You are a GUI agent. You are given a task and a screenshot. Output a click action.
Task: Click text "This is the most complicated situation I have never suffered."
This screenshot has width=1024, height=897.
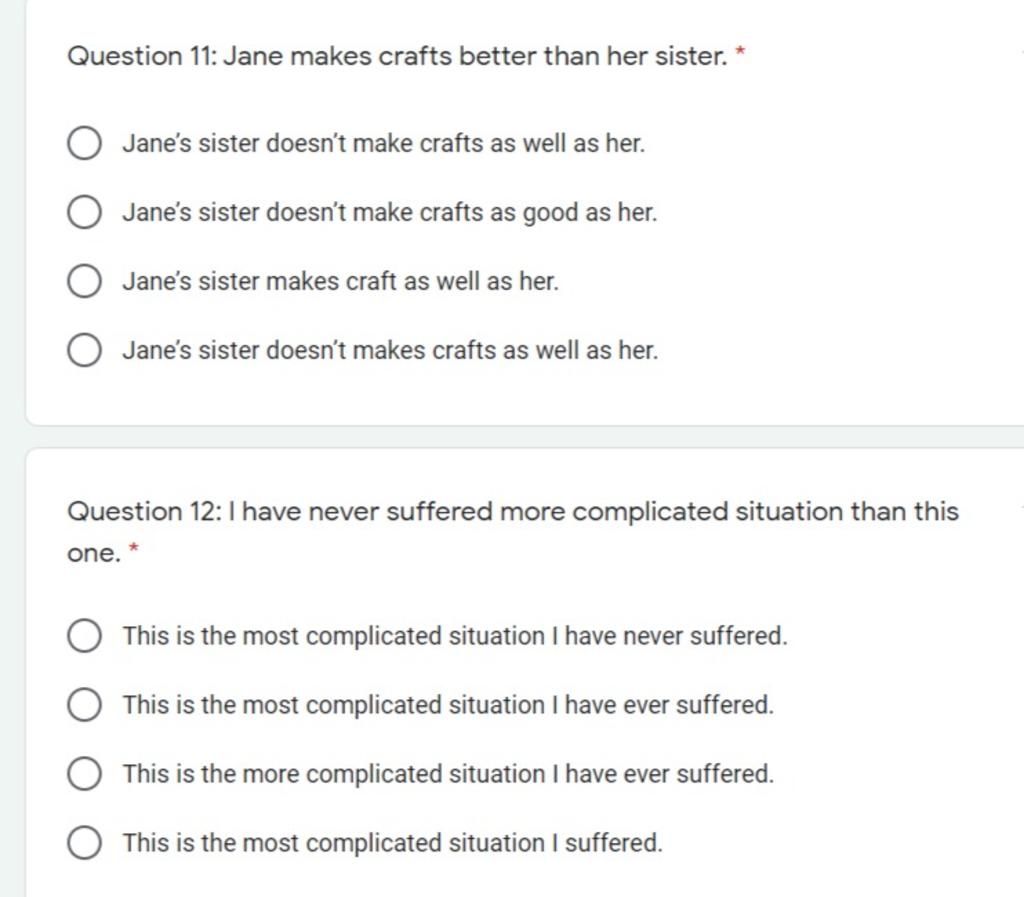[x=455, y=636]
